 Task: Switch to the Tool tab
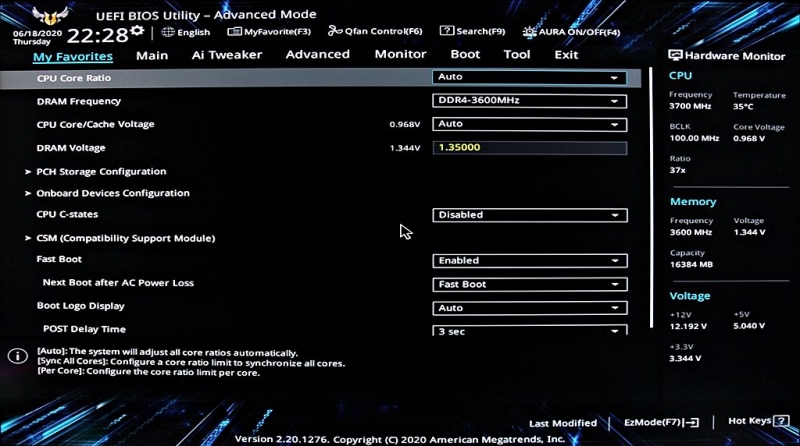point(517,54)
